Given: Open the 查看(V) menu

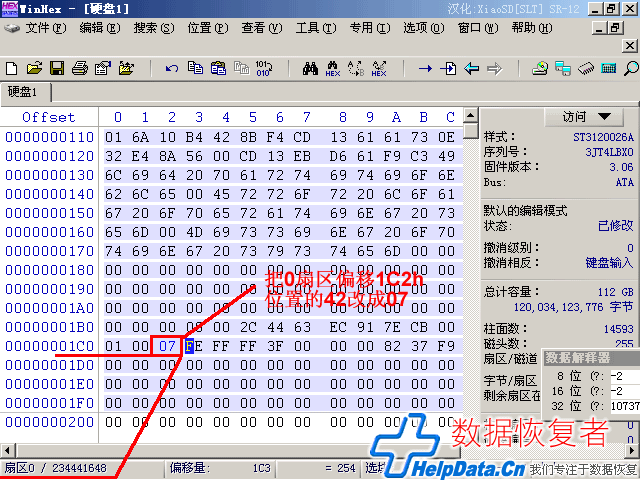Looking at the screenshot, I should tap(262, 28).
